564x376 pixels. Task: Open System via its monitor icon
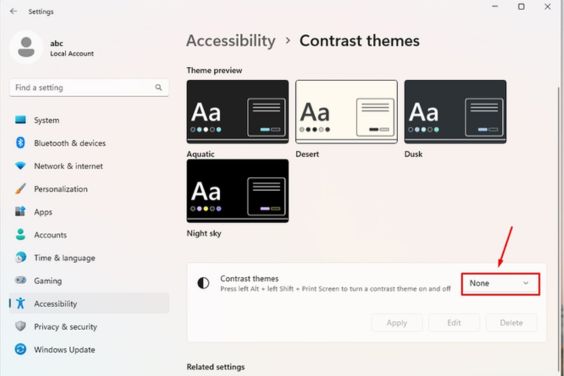point(21,120)
